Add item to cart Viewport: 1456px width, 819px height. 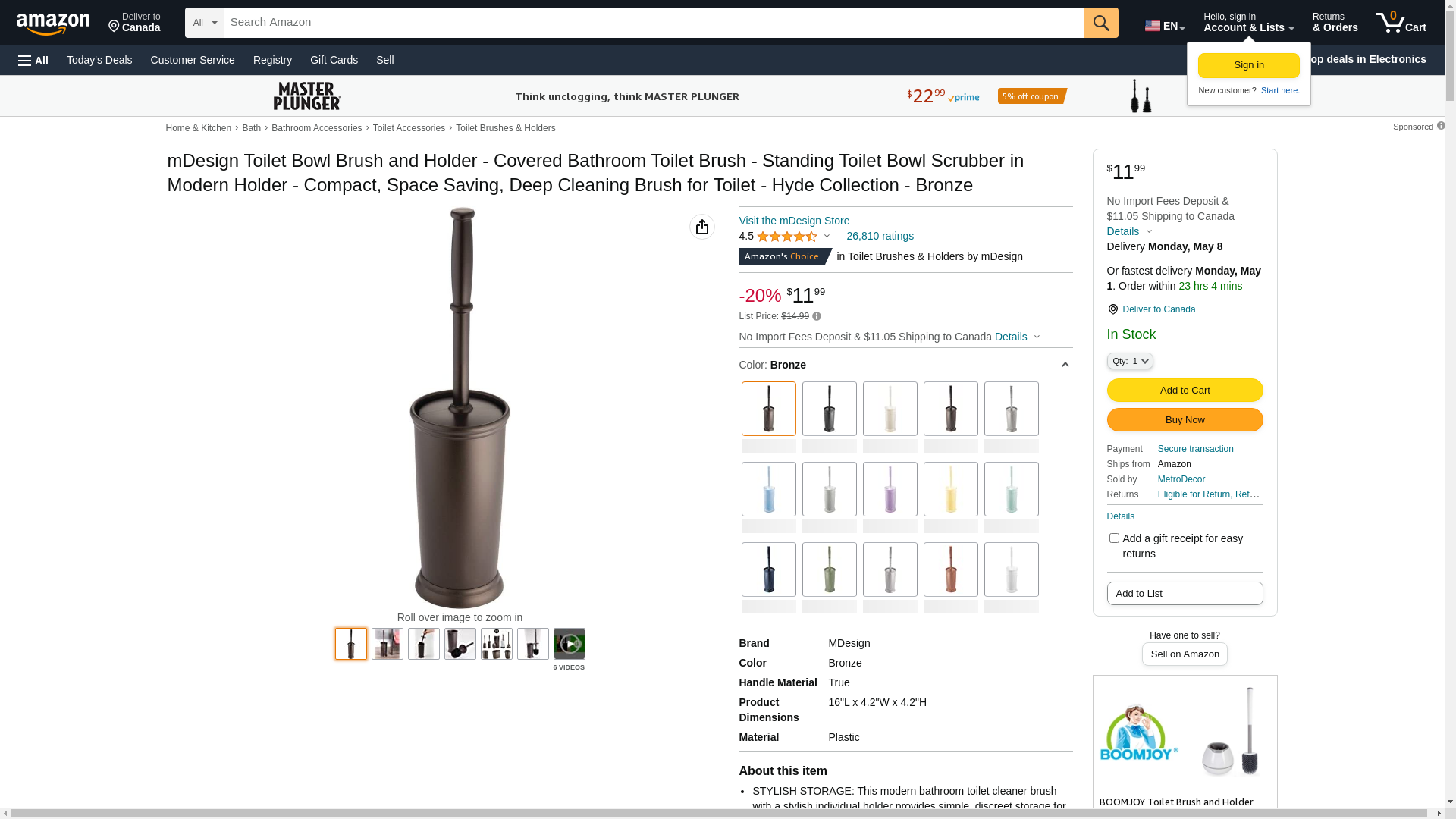coord(1185,390)
